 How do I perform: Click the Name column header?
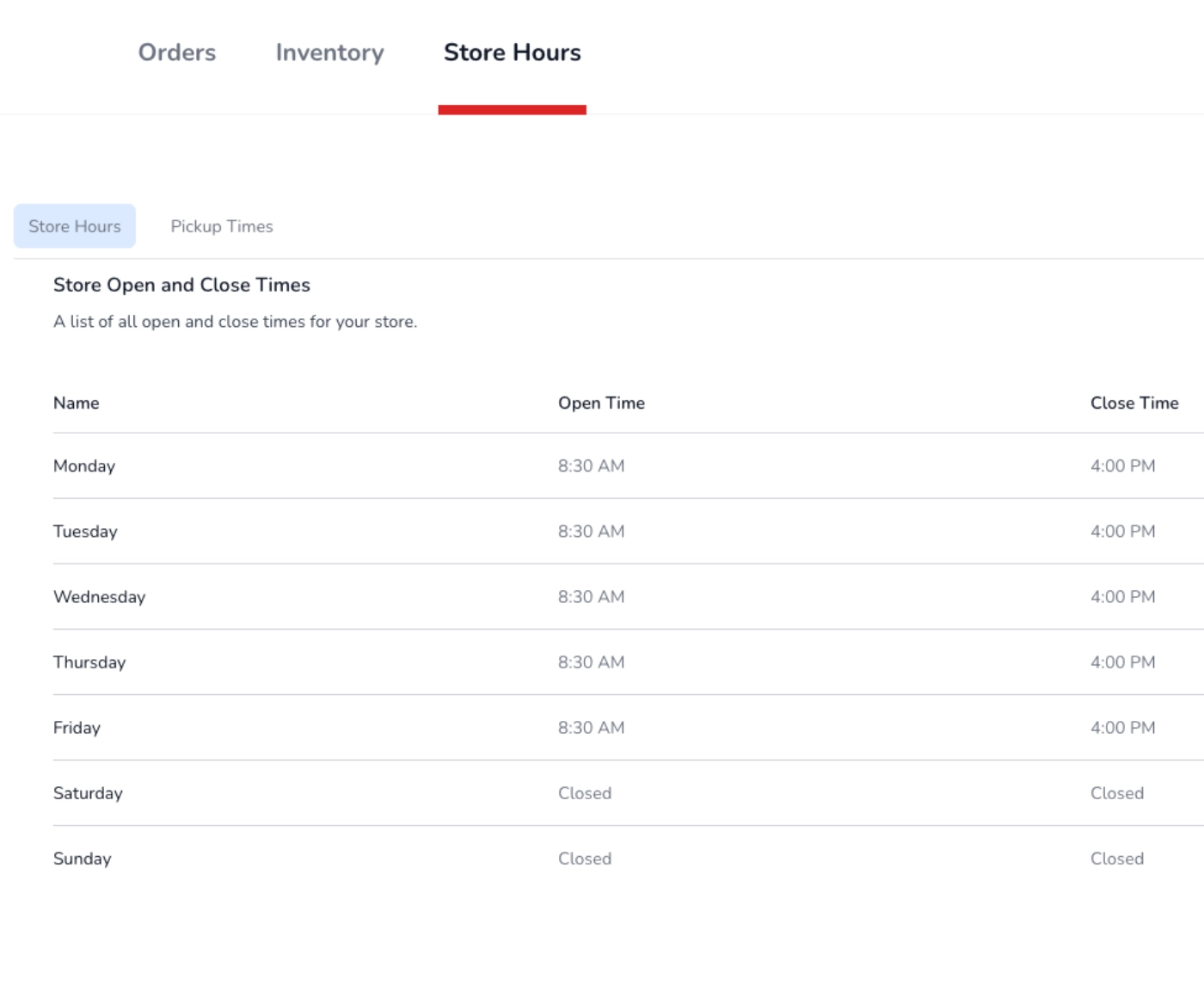click(76, 403)
